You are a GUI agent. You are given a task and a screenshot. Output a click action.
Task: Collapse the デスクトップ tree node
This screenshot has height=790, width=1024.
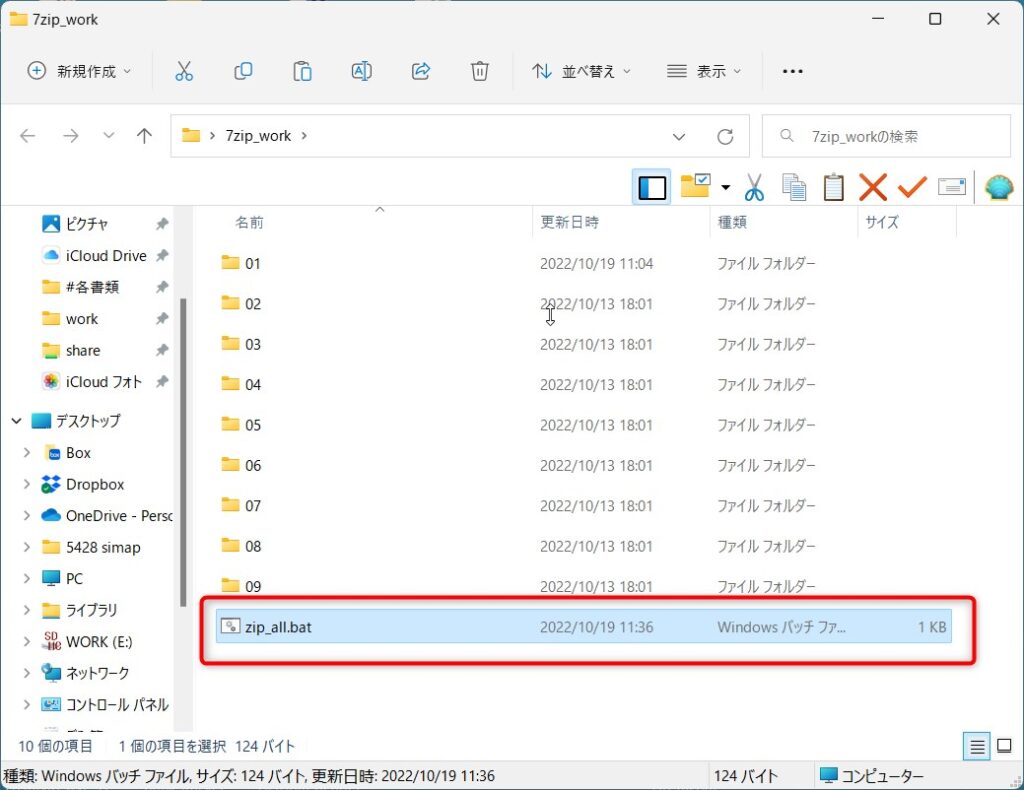16,421
